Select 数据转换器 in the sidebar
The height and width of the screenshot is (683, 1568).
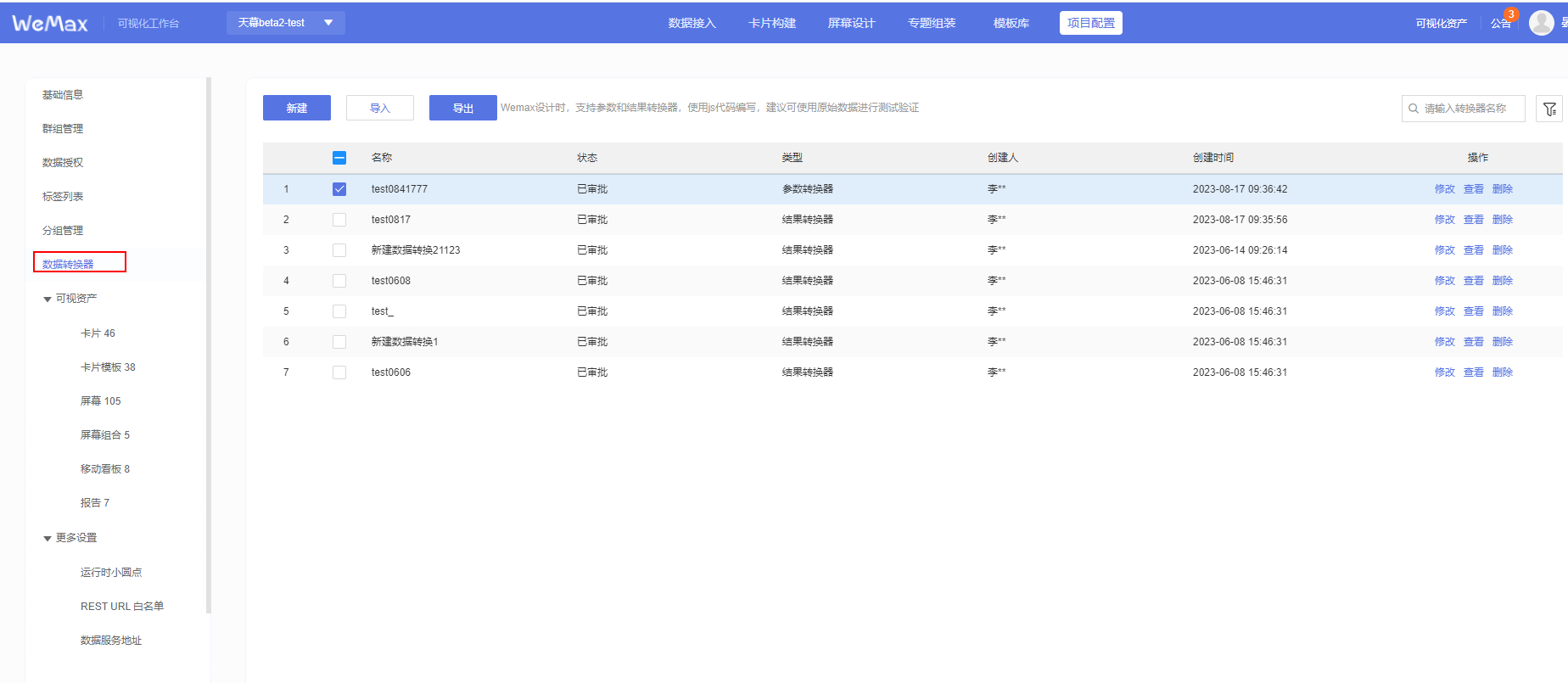tap(68, 265)
